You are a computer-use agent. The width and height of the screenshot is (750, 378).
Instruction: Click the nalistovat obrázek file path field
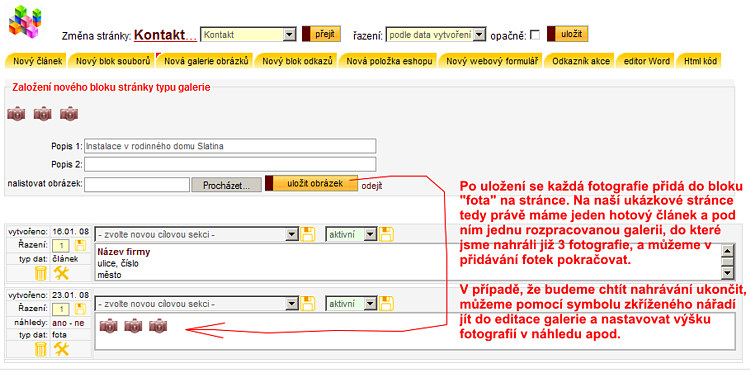click(137, 185)
